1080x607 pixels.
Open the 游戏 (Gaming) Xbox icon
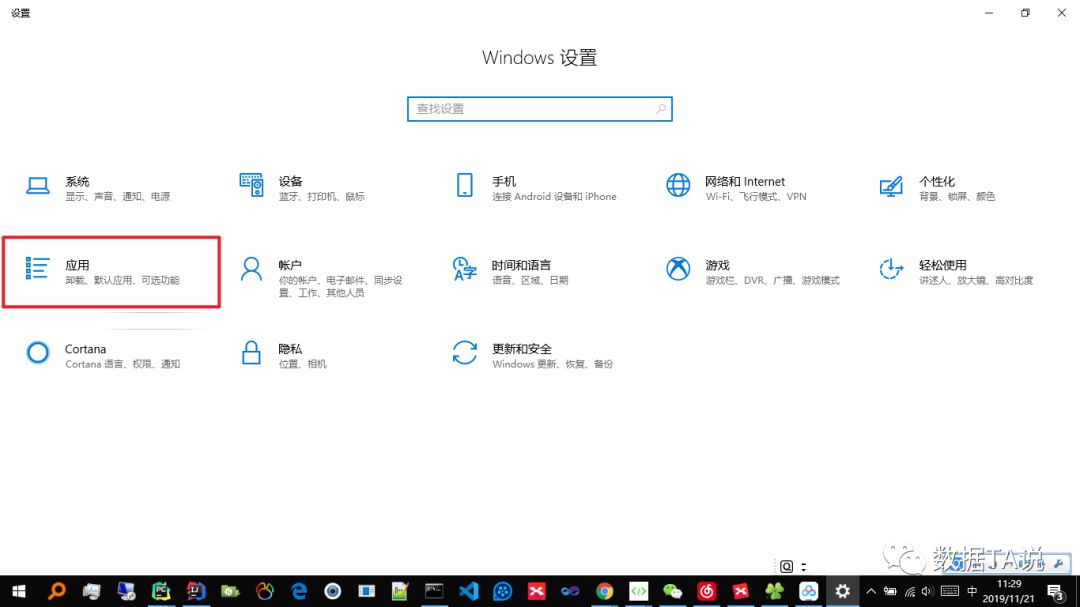[678, 269]
